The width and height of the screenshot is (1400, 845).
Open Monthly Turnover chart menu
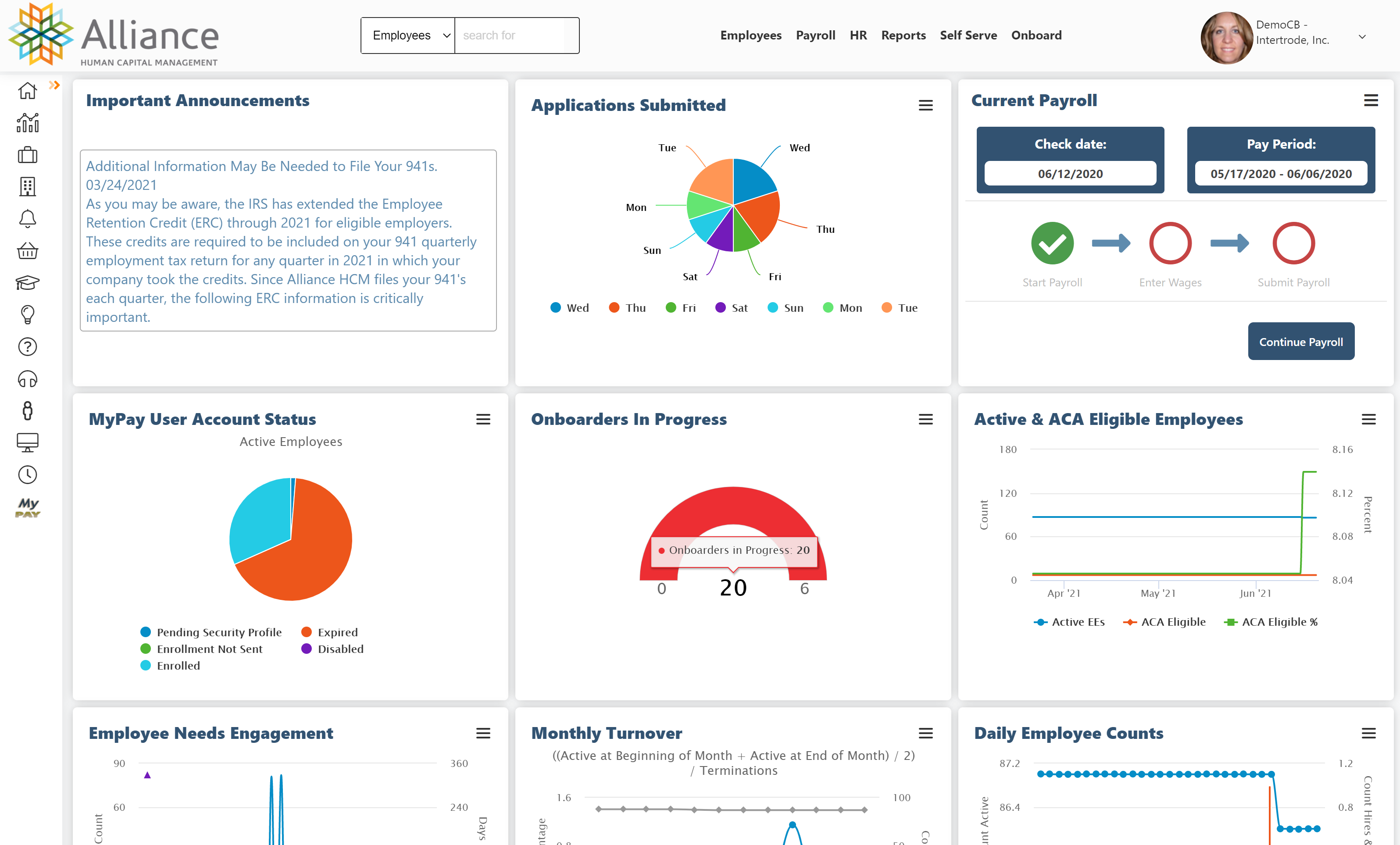click(x=925, y=733)
